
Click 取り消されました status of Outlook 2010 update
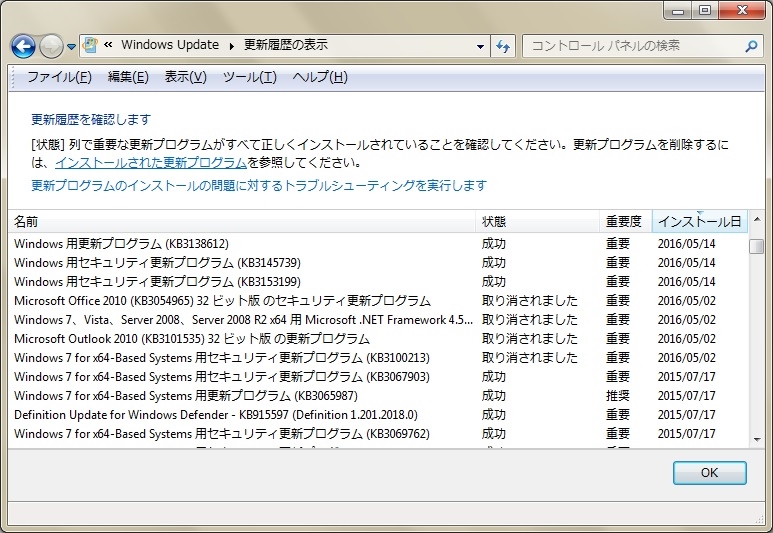coord(529,339)
